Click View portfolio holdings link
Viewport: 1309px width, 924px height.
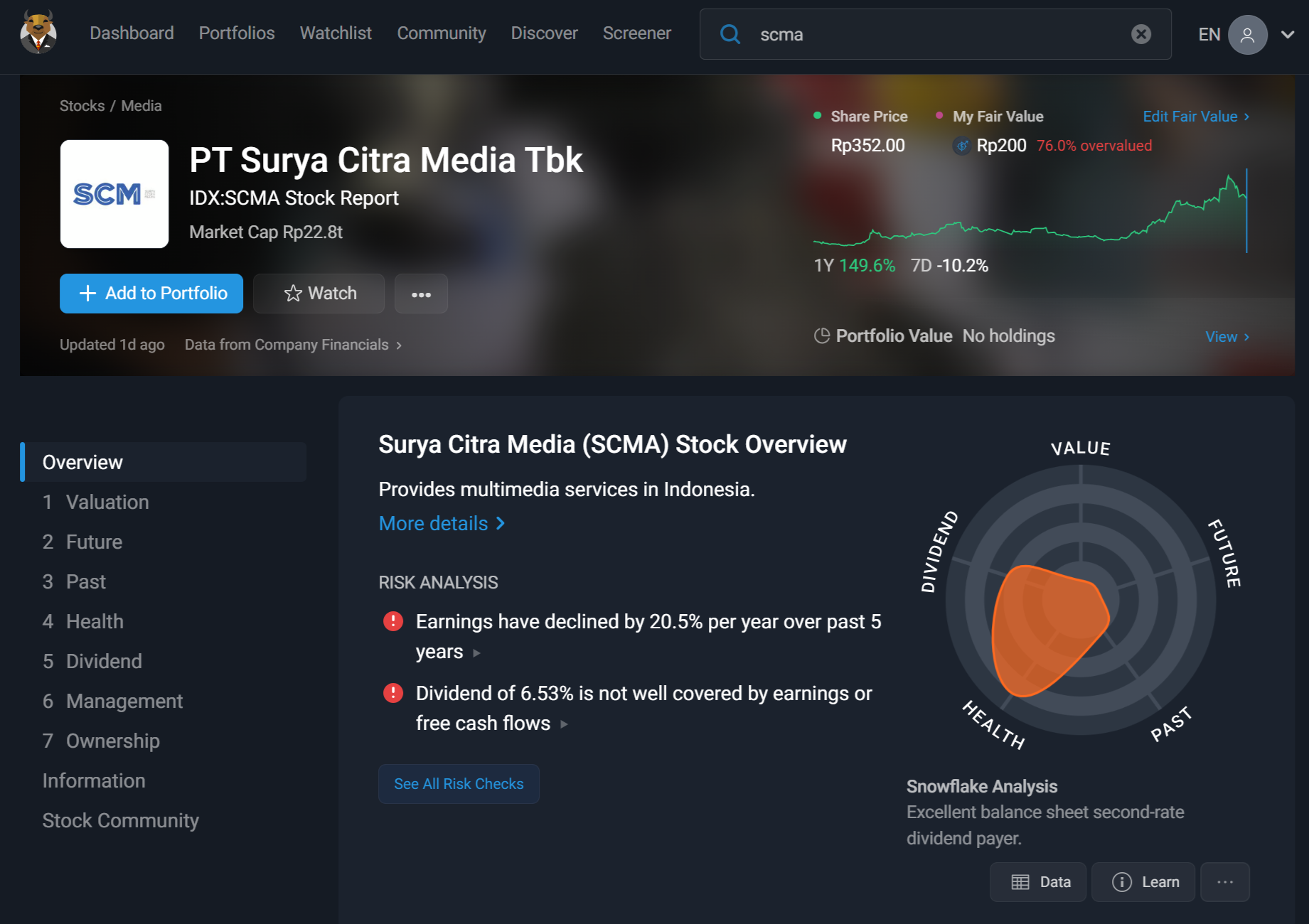[1227, 337]
